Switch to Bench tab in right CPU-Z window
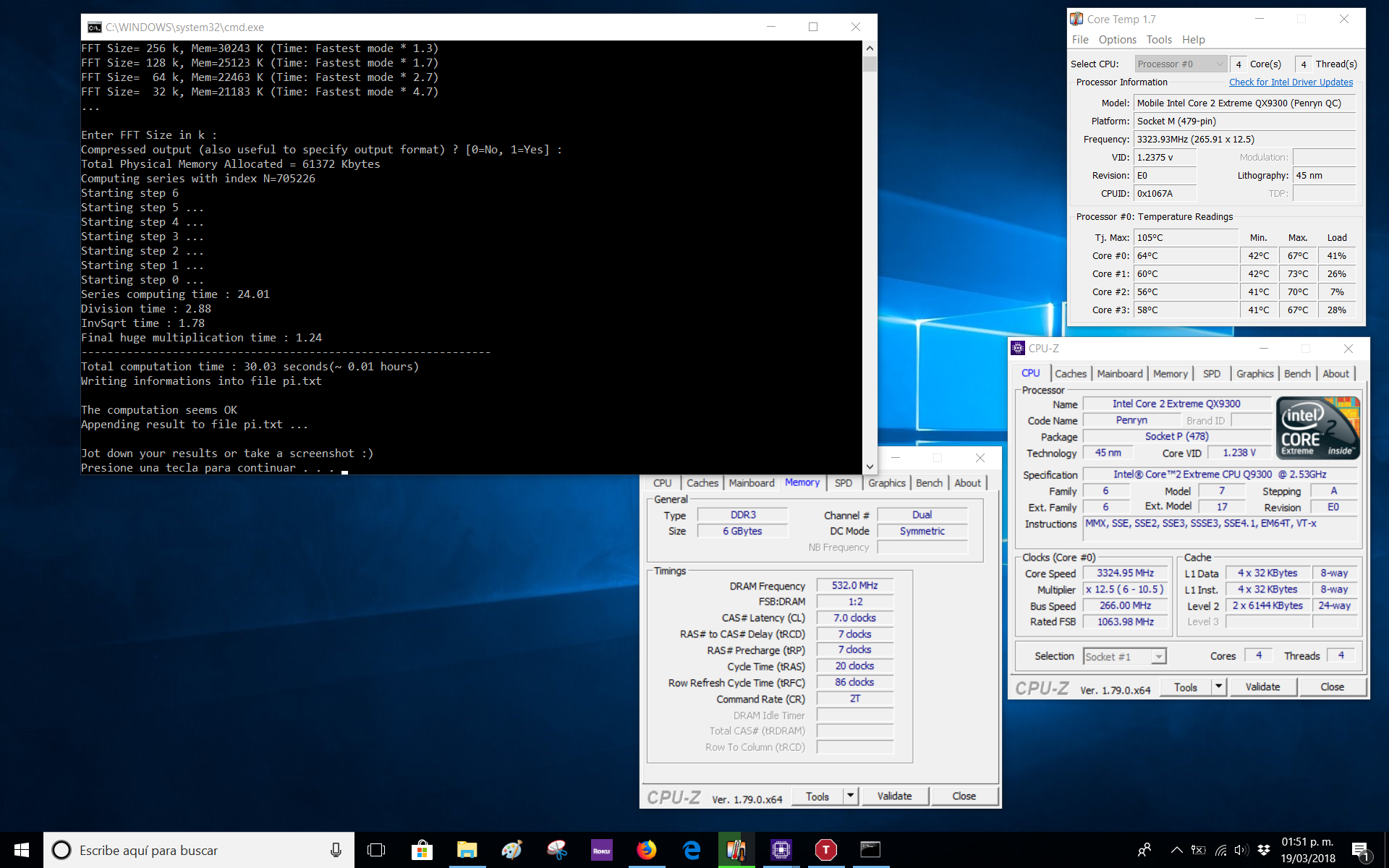The height and width of the screenshot is (868, 1389). tap(1297, 373)
